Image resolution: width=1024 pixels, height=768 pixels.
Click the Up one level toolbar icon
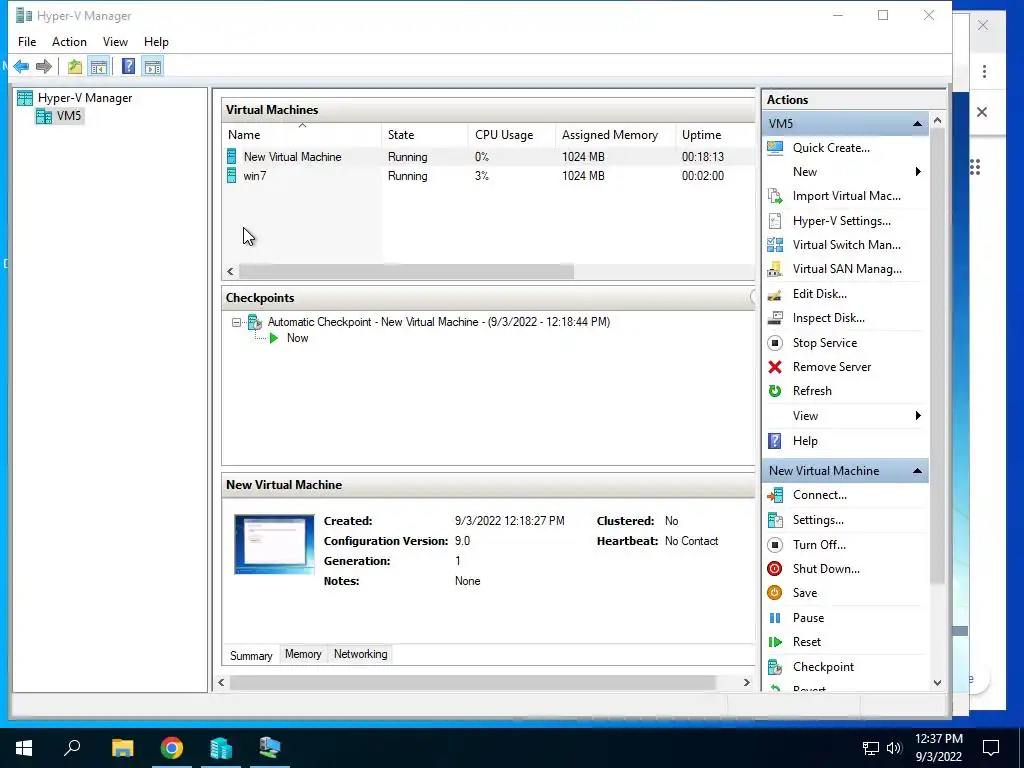coord(74,66)
